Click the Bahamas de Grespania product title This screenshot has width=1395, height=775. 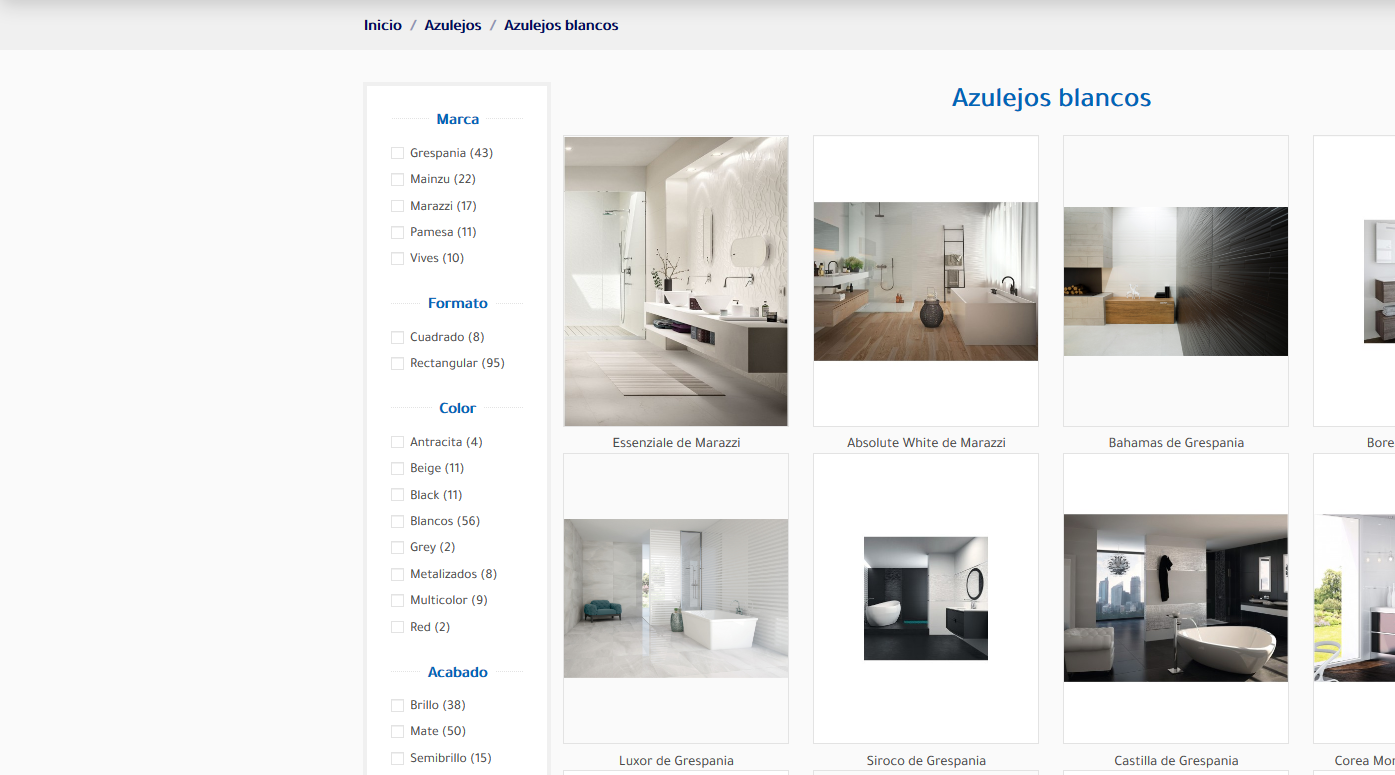tap(1176, 443)
